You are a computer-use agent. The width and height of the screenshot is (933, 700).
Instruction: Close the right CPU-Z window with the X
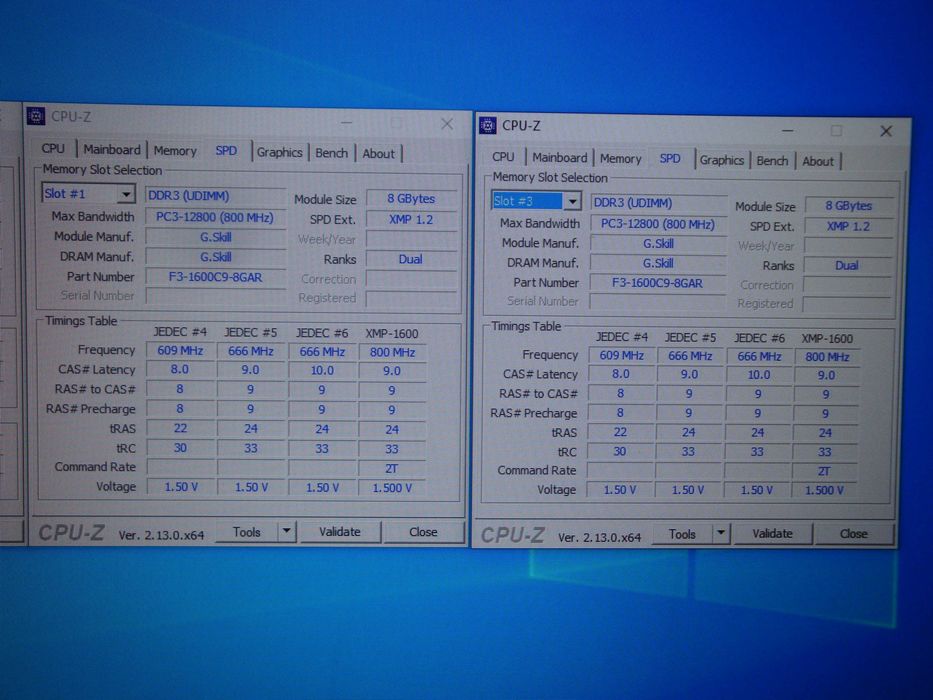(x=886, y=131)
